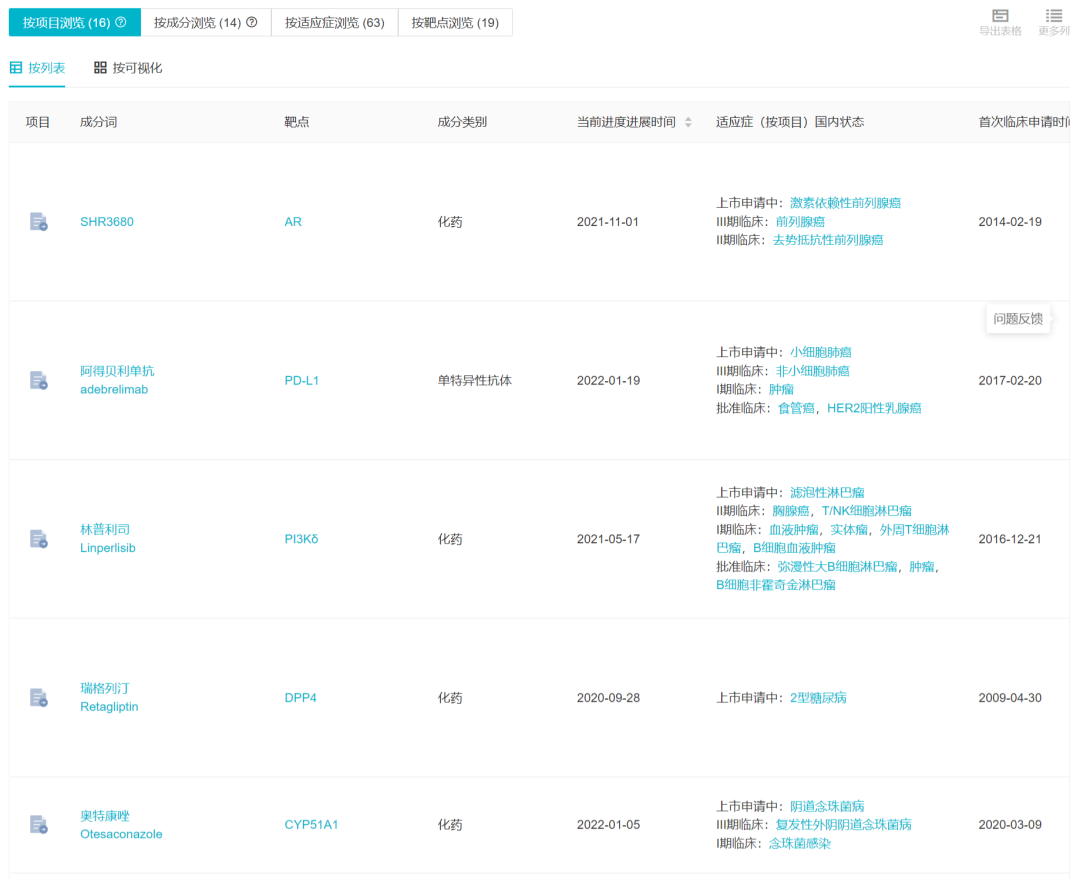Open project icon for Otesaconazole row
Image resolution: width=1080 pixels, height=879 pixels.
tap(39, 825)
